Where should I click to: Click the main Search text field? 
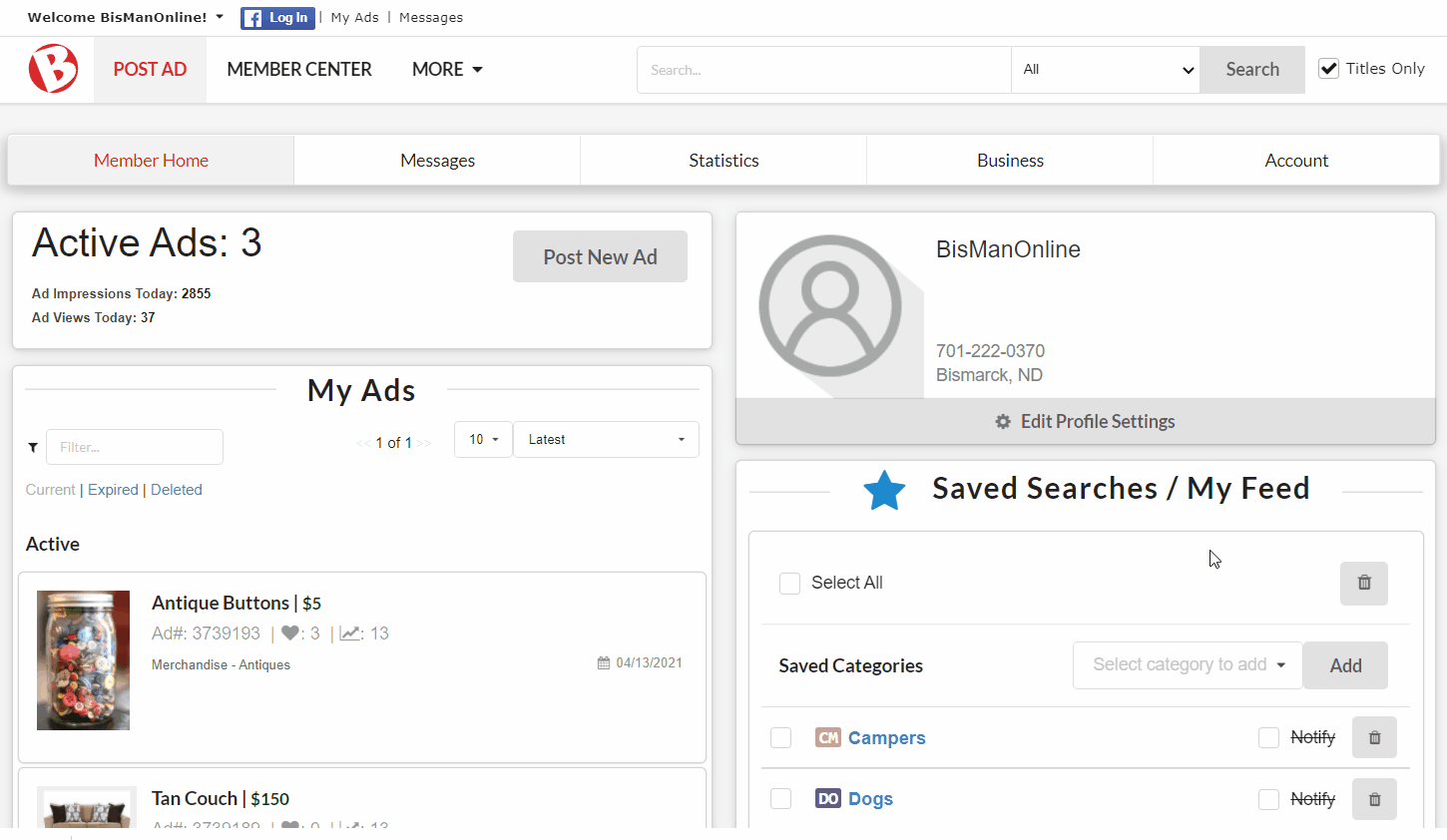click(x=824, y=70)
